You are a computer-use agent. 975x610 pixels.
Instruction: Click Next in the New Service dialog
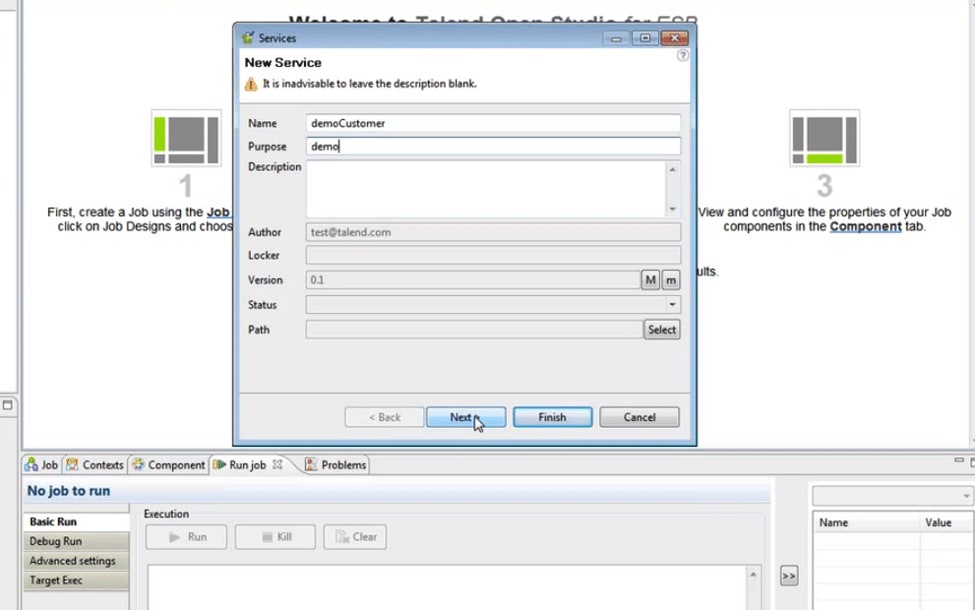coord(466,417)
